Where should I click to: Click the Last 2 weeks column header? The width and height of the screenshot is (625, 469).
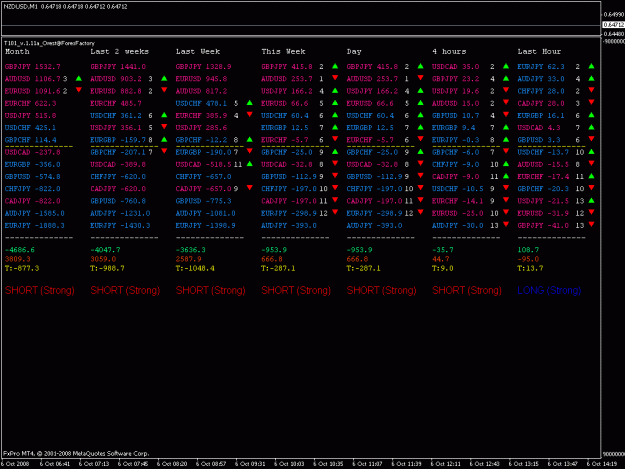click(120, 51)
